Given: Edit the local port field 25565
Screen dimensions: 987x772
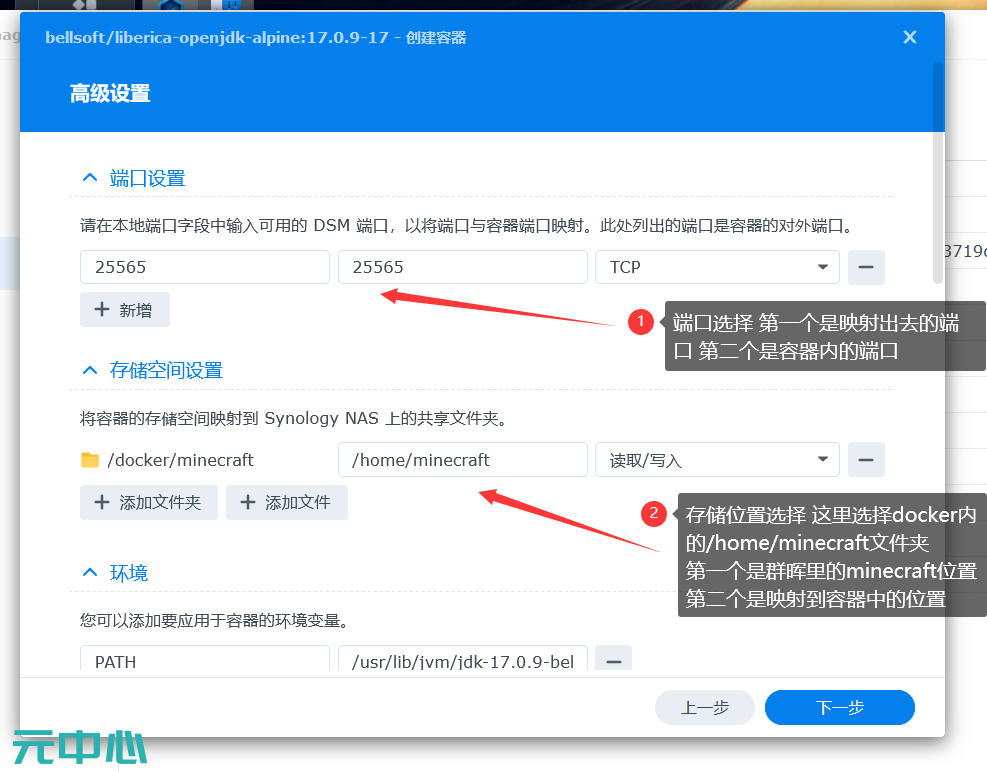Looking at the screenshot, I should coord(205,267).
